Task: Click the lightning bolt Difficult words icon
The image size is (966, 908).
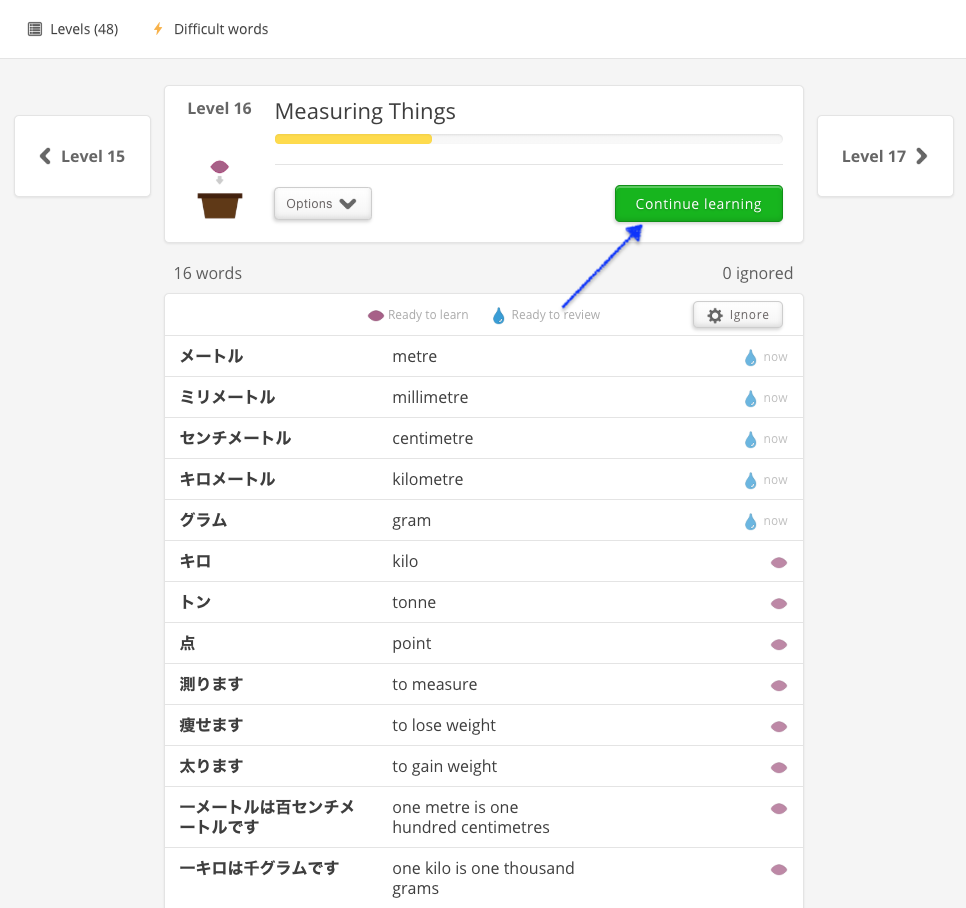Action: (x=158, y=29)
